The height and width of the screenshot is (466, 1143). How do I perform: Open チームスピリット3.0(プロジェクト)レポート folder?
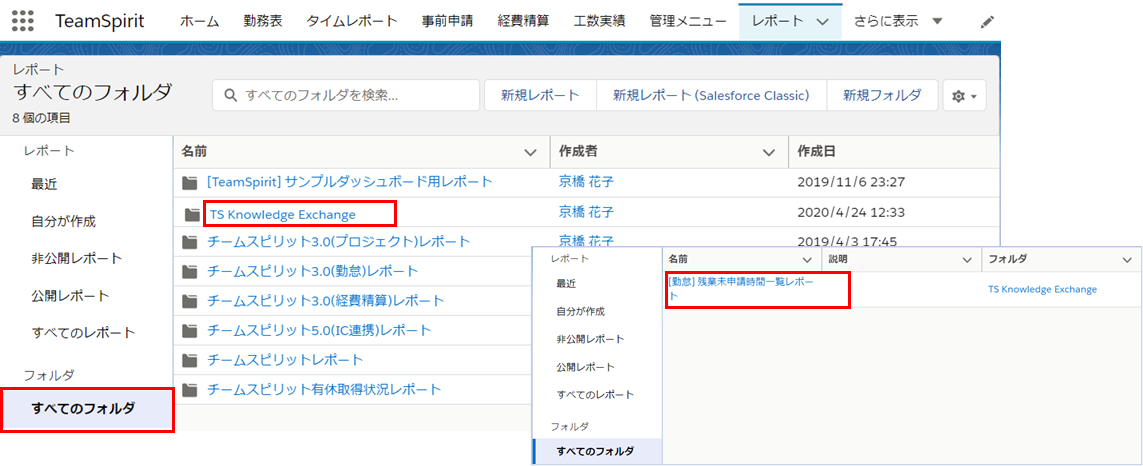coord(339,241)
